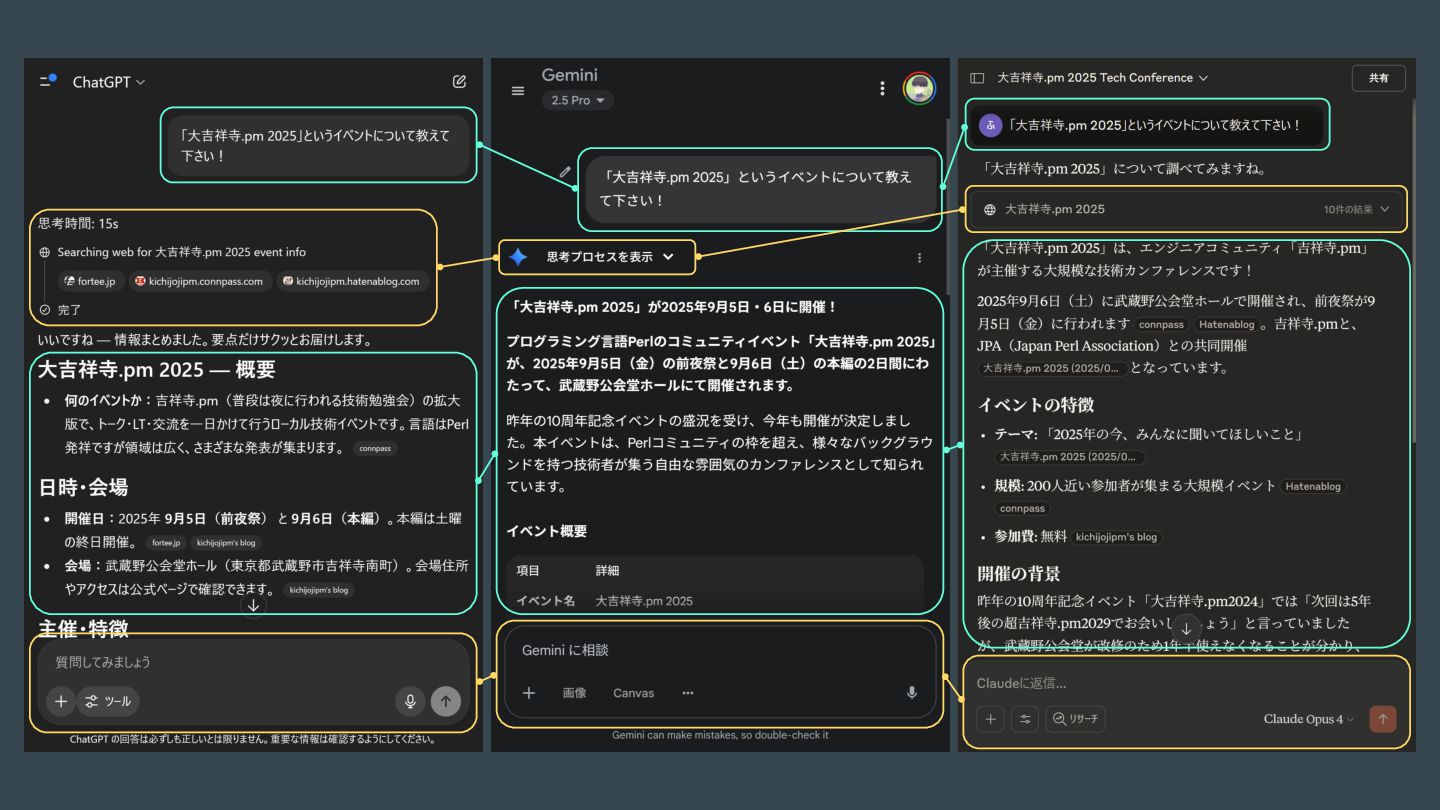The image size is (1440, 810).
Task: Click pencil edit icon beside Gemini prompt
Action: pos(565,172)
